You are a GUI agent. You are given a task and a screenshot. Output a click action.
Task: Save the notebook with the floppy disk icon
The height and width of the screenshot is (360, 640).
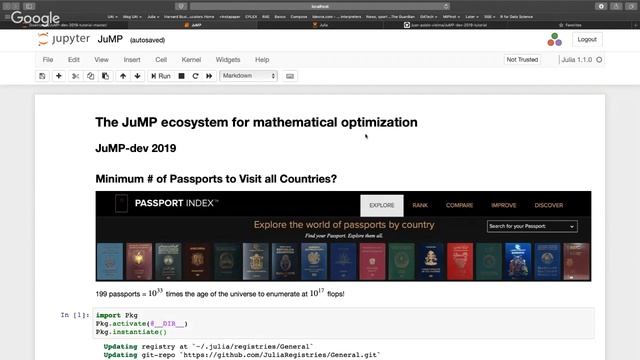[x=42, y=76]
